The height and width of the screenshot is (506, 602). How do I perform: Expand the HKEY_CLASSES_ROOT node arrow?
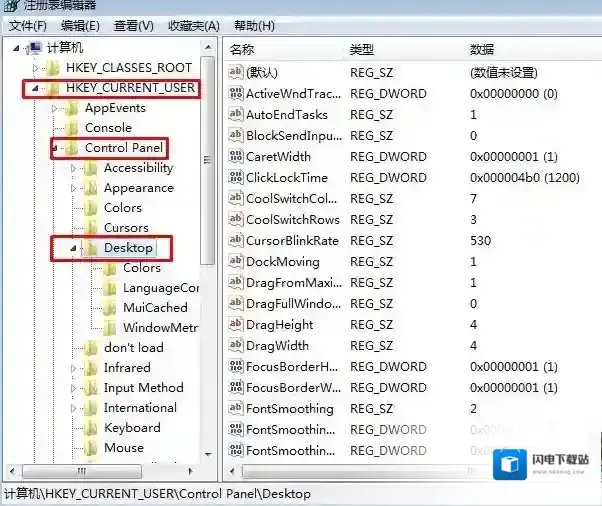[36, 68]
